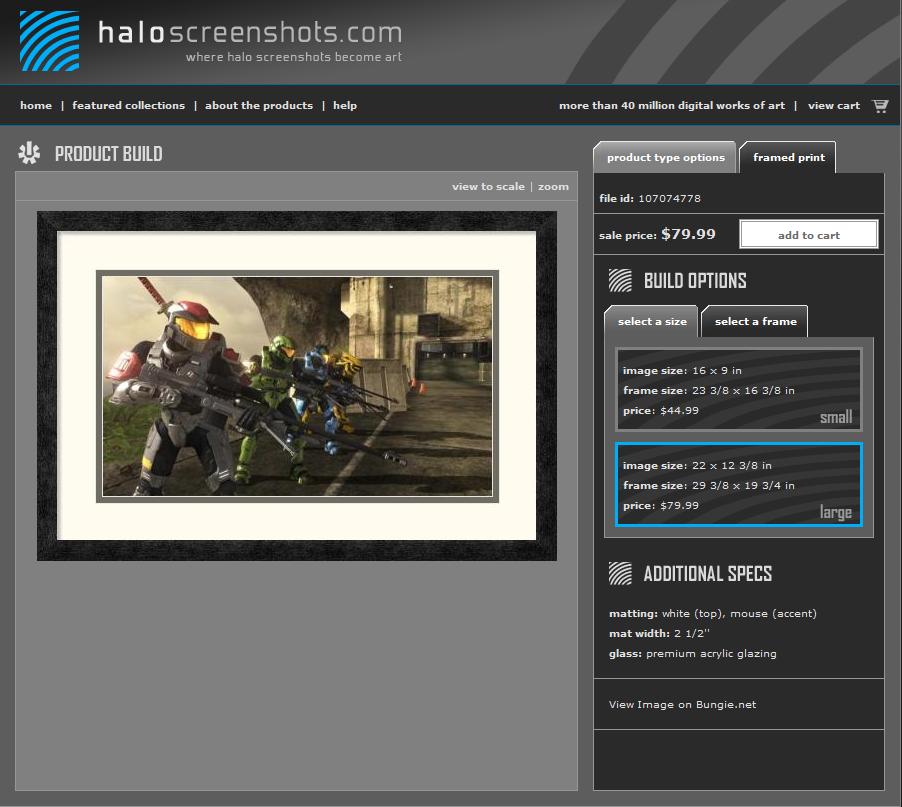Switch to product type options tab
The width and height of the screenshot is (902, 807).
tap(665, 157)
